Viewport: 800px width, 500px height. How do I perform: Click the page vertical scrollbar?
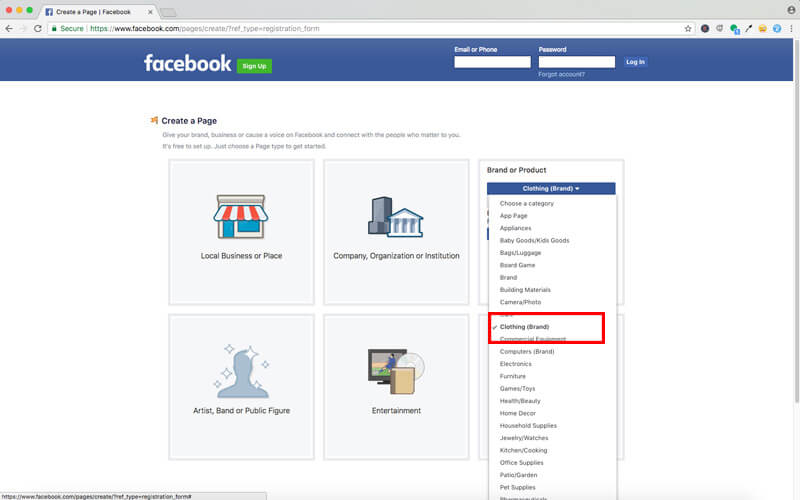click(797, 219)
